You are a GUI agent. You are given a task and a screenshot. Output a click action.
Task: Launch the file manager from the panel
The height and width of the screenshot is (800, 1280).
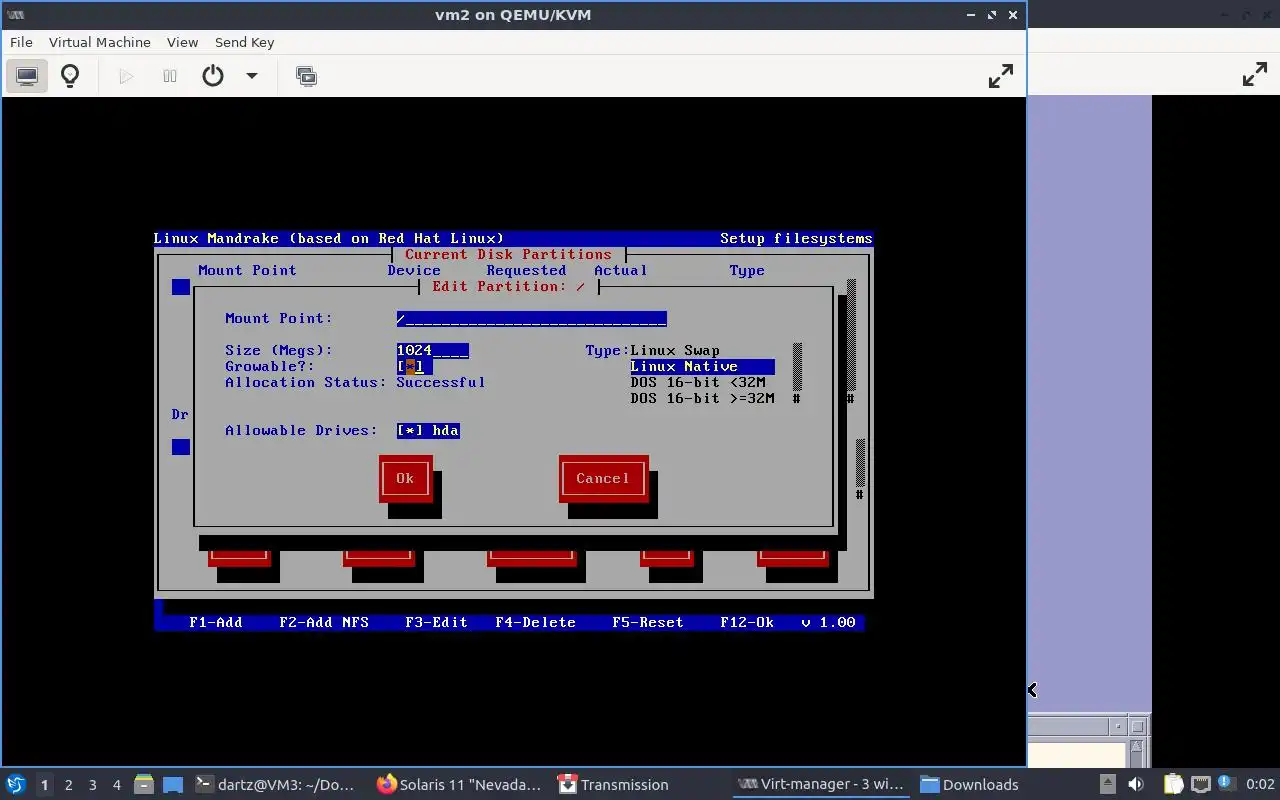(144, 784)
